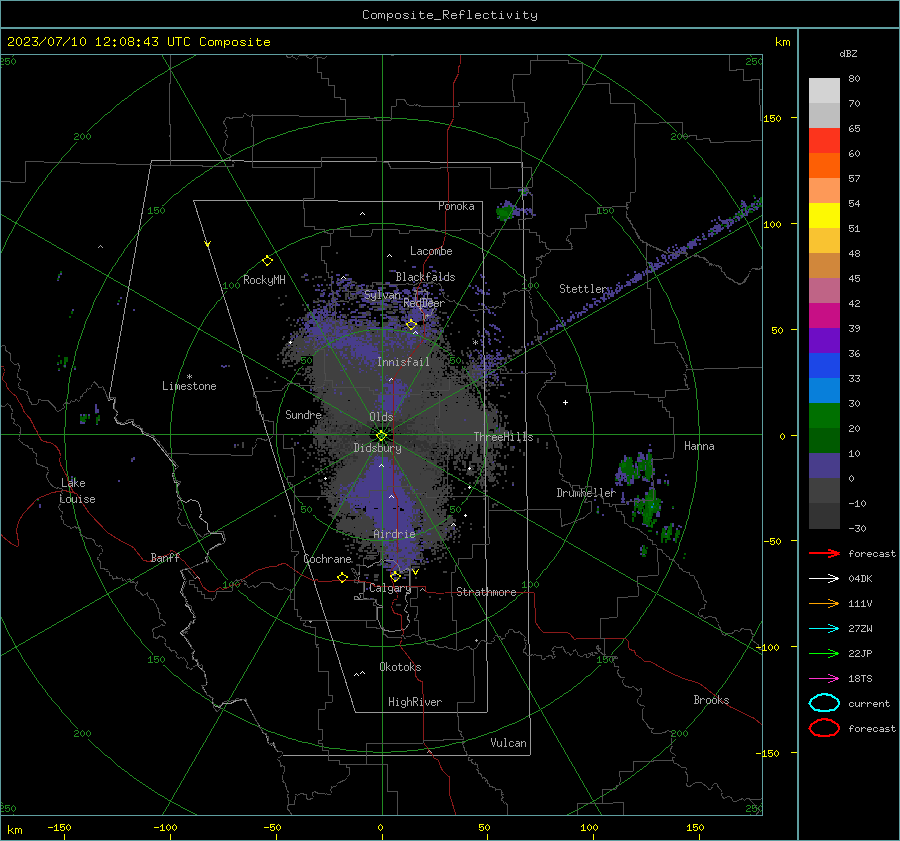Click the cyan 27ZW arrow icon

click(824, 629)
